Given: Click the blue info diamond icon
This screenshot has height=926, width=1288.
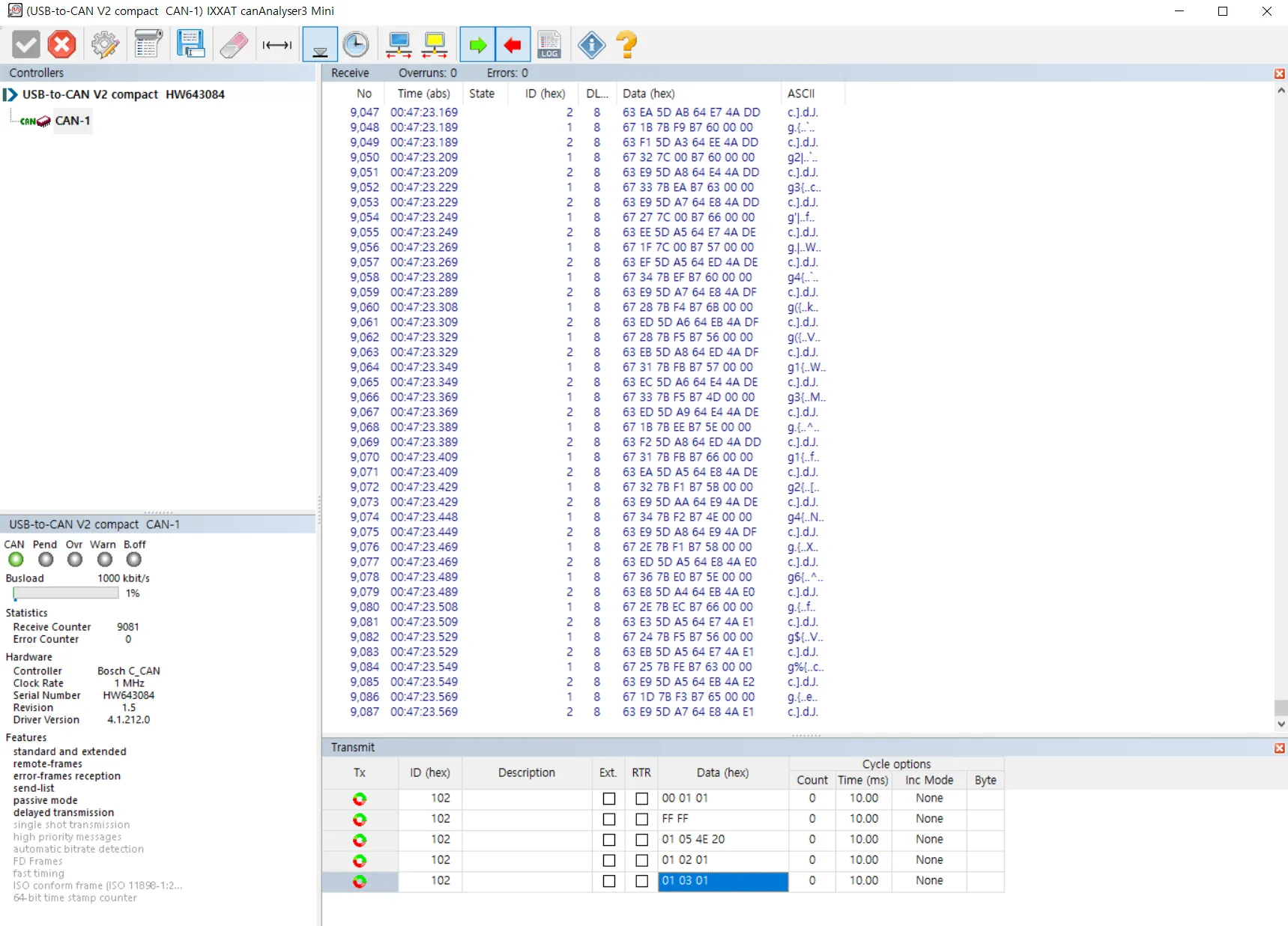Looking at the screenshot, I should [592, 45].
